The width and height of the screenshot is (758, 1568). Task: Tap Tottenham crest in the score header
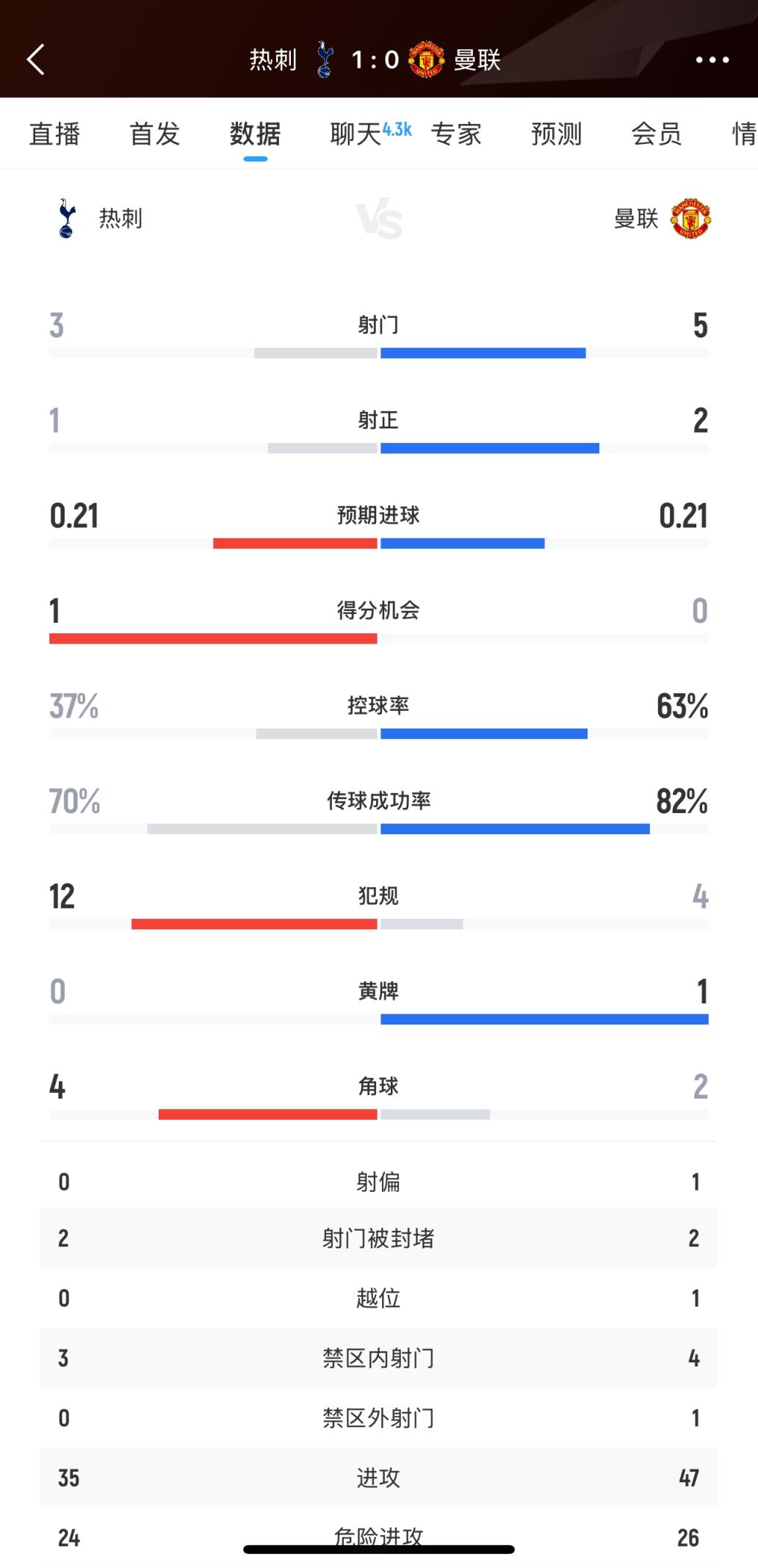[x=325, y=59]
